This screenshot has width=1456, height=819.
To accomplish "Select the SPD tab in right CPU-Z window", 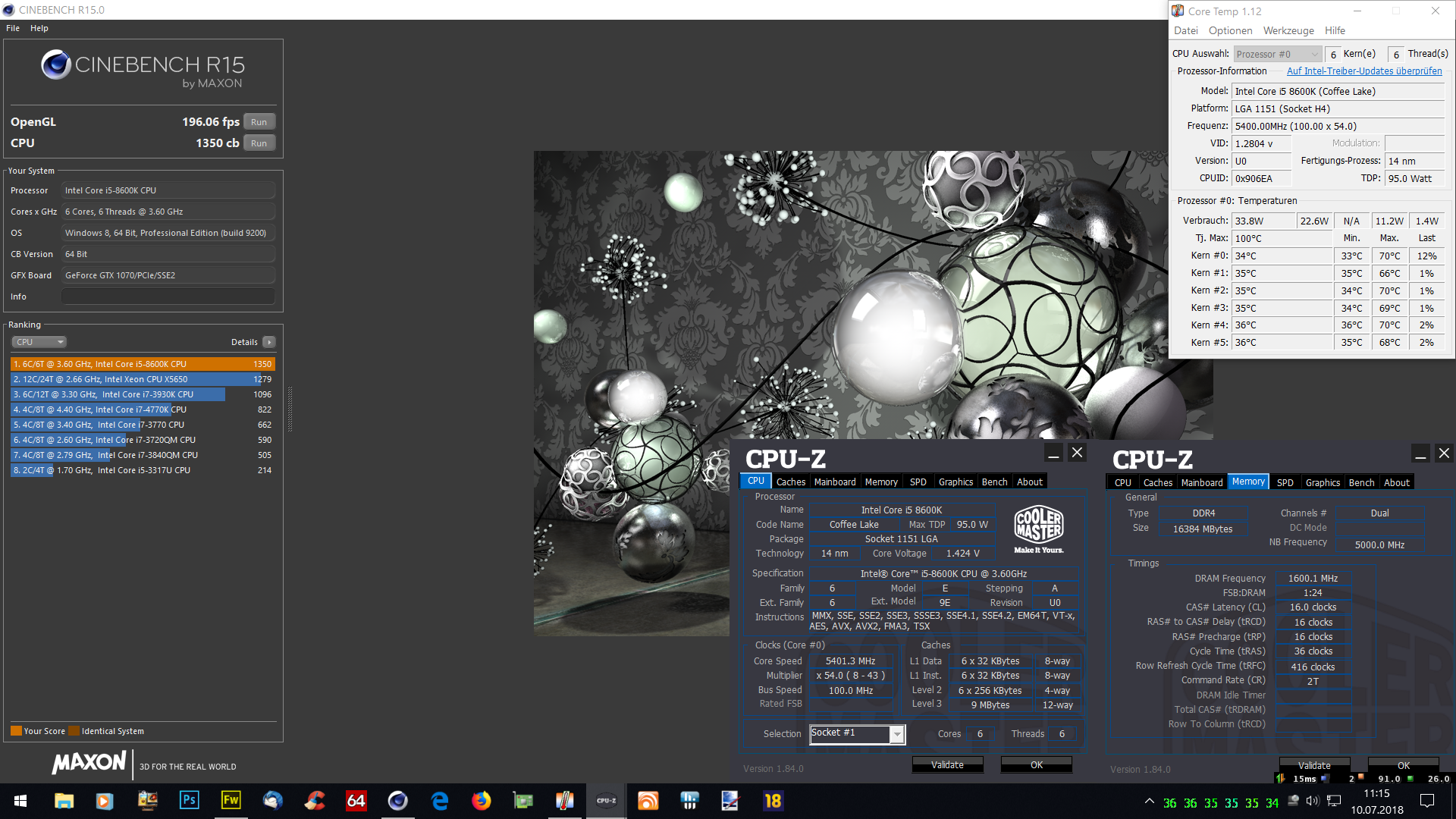I will 1285,482.
